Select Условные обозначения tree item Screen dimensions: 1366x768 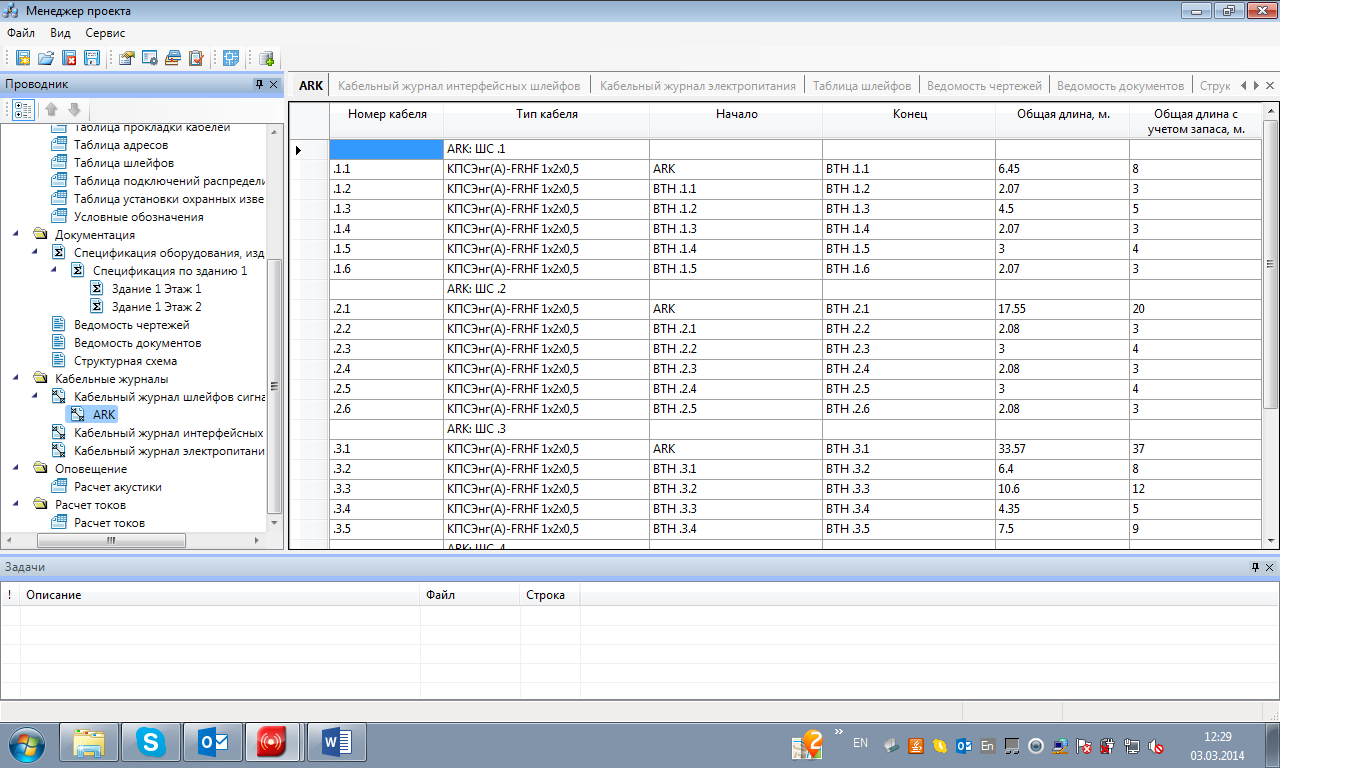138,217
